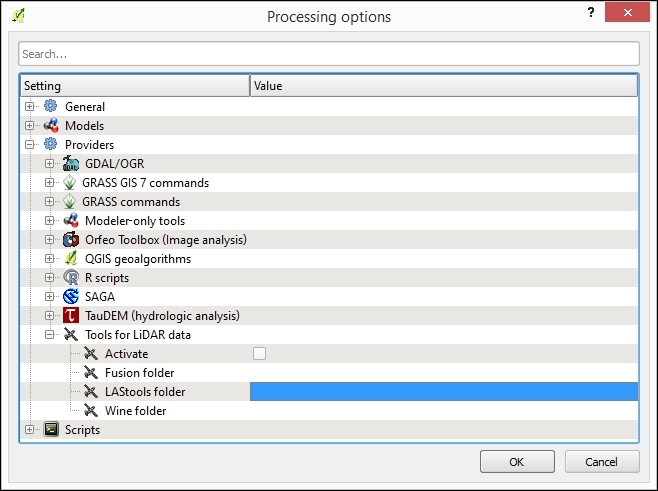Collapse the Providers group
Viewport: 658px width, 491px height.
[x=29, y=144]
